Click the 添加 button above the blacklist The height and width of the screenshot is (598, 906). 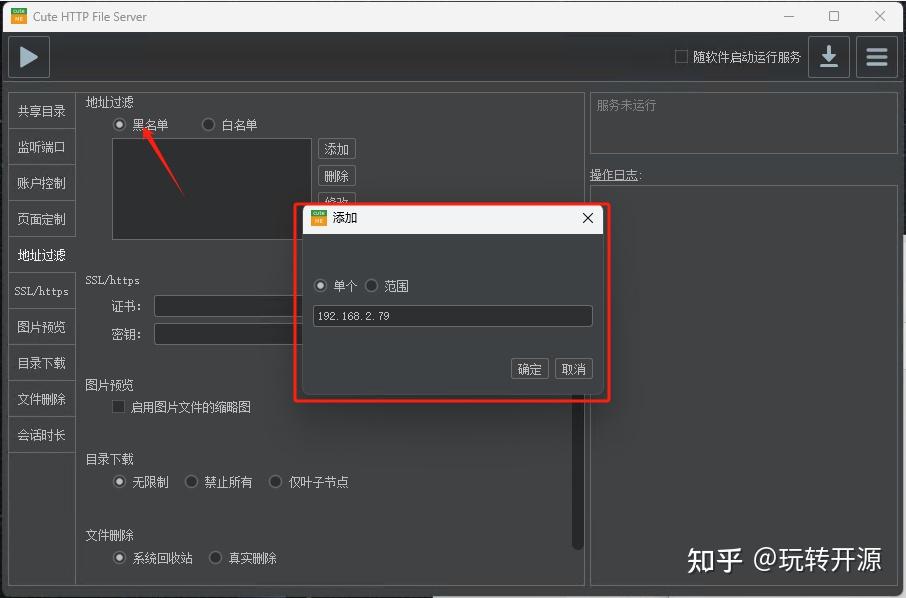click(x=336, y=148)
